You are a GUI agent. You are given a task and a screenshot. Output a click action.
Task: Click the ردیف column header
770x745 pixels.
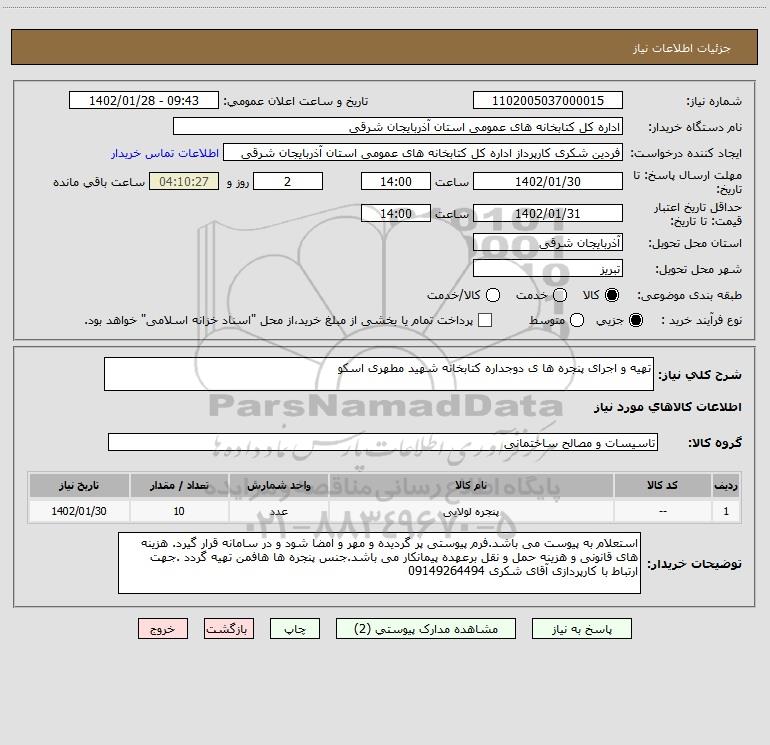(x=726, y=485)
